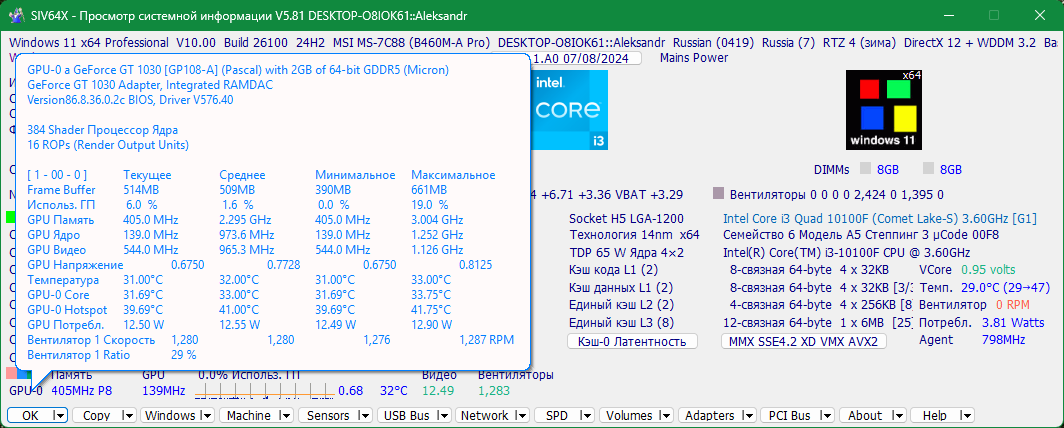This screenshot has height=428, width=1064.
Task: Click the 1,283 fan speed value
Action: coord(494,391)
